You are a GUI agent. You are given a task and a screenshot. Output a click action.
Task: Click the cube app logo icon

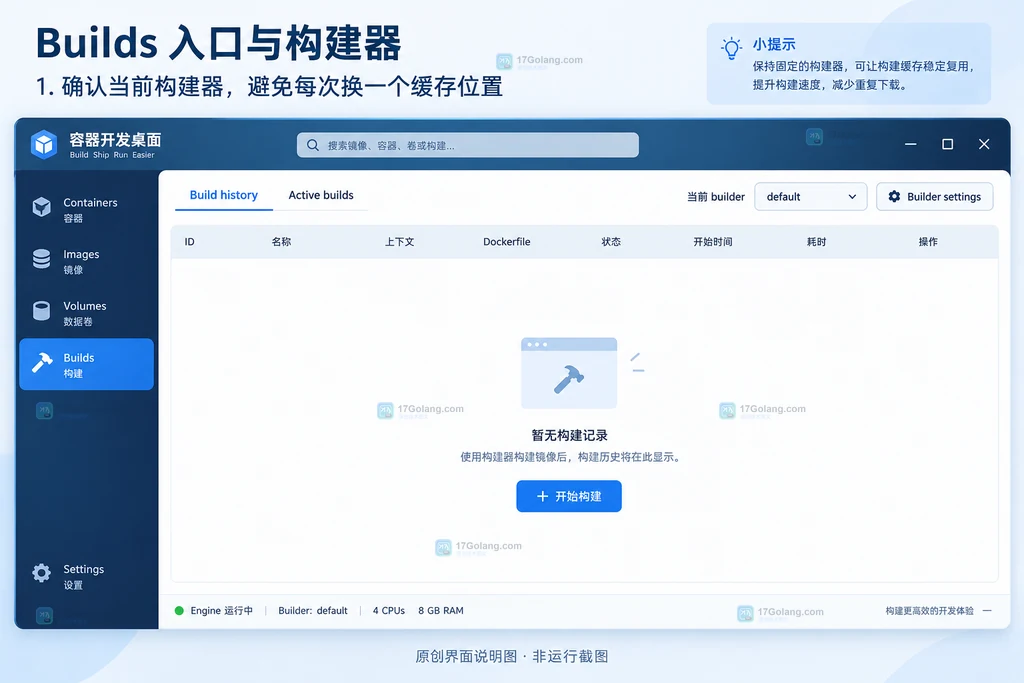point(44,144)
